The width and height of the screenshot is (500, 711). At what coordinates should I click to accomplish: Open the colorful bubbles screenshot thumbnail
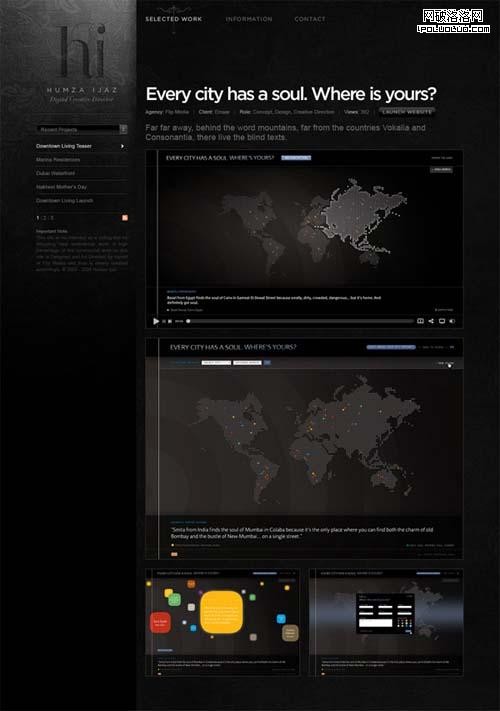coord(222,623)
